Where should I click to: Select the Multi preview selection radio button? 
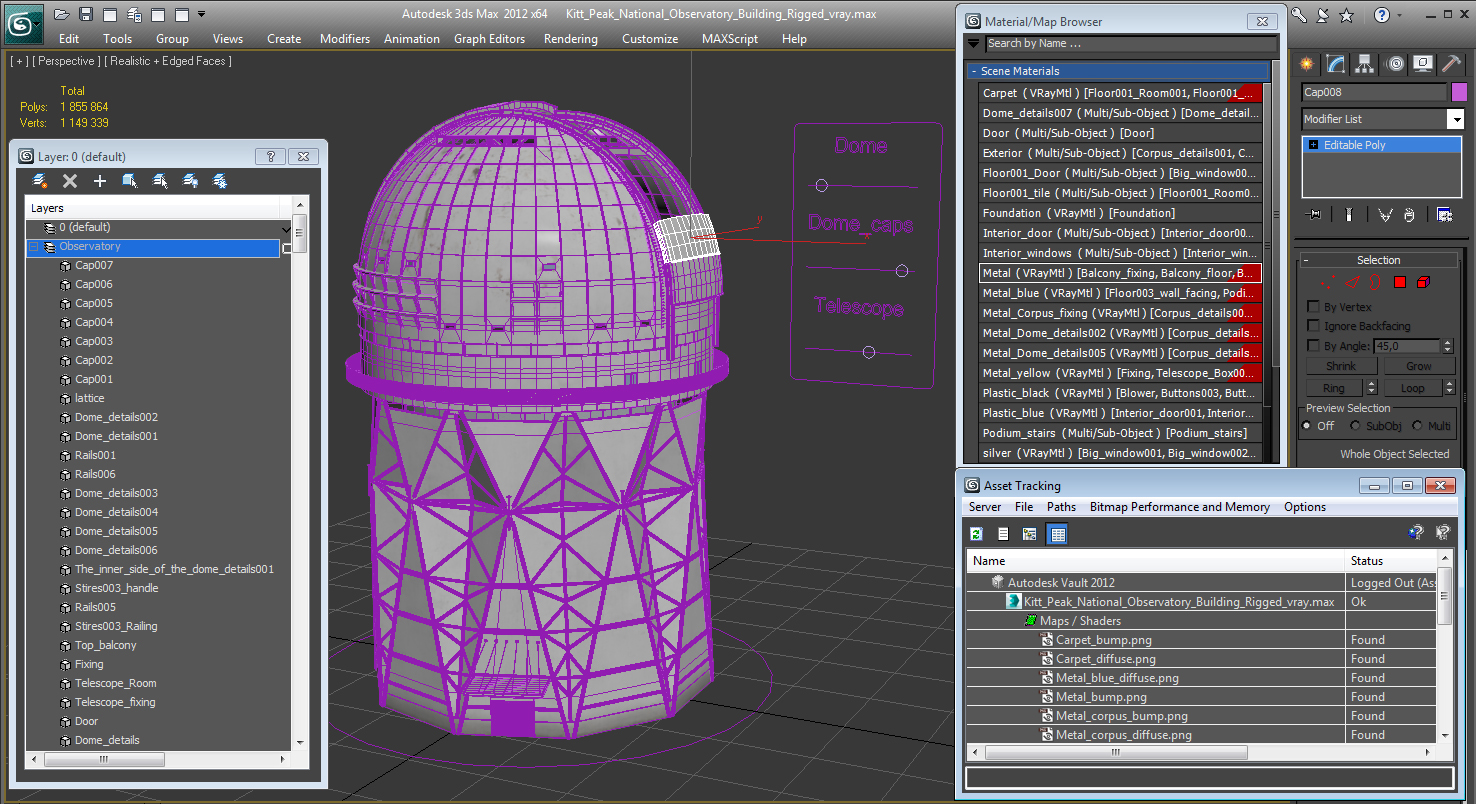[1418, 426]
